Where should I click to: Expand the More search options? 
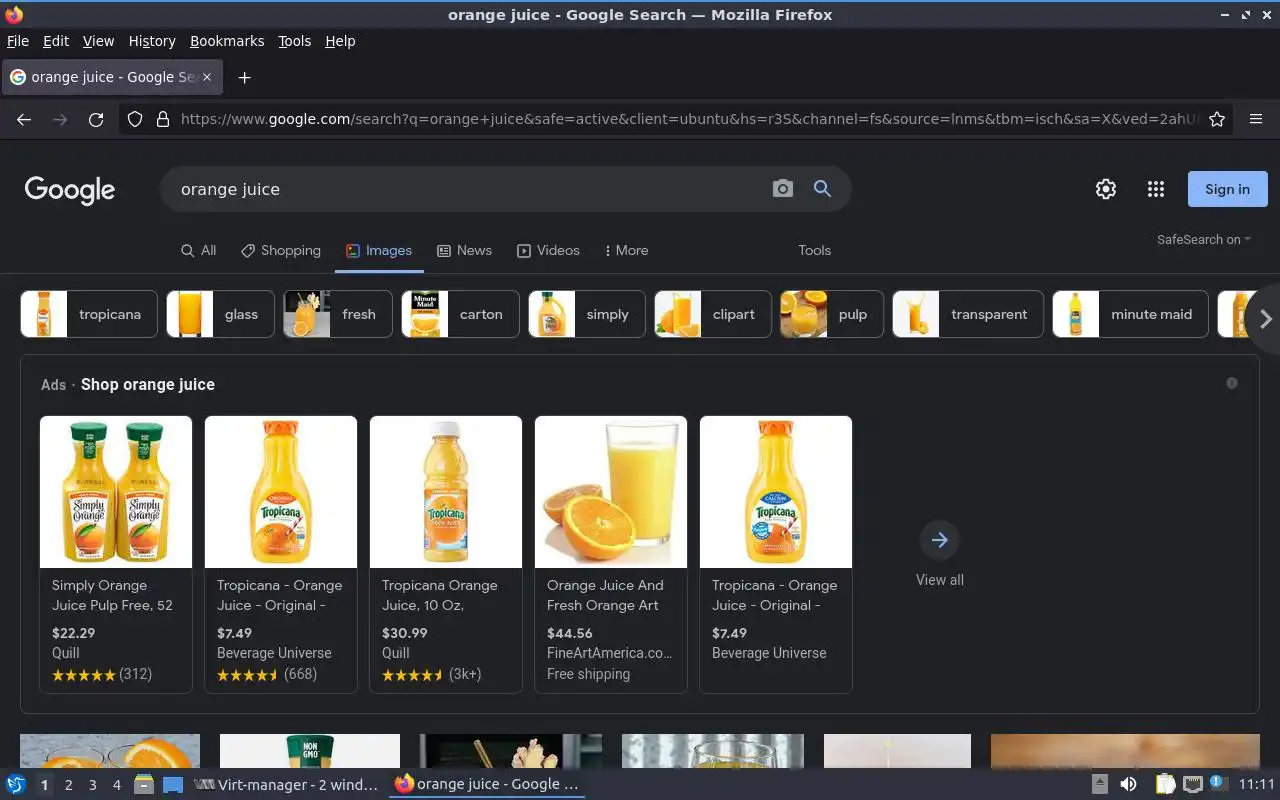click(627, 250)
